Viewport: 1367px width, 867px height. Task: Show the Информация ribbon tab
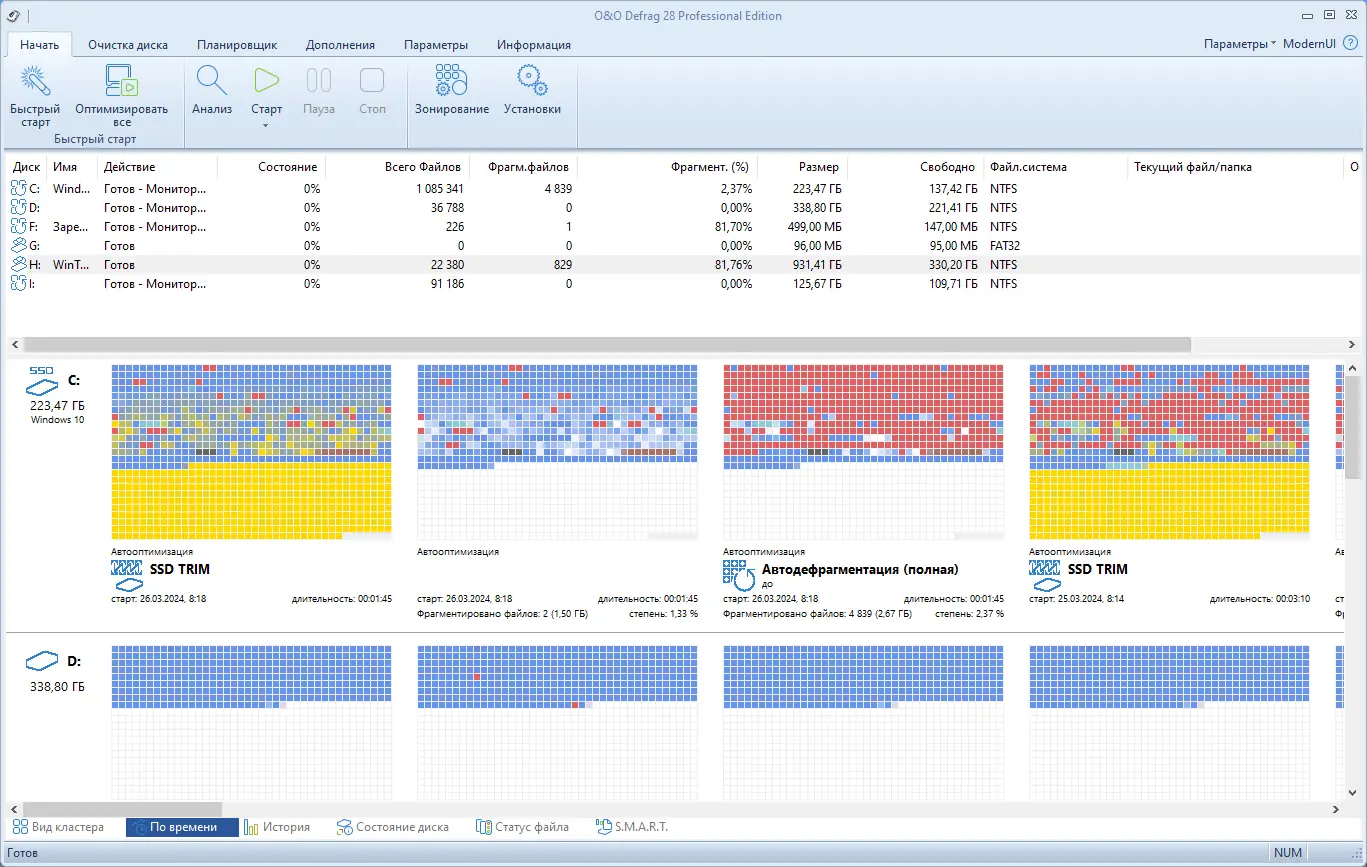click(534, 44)
